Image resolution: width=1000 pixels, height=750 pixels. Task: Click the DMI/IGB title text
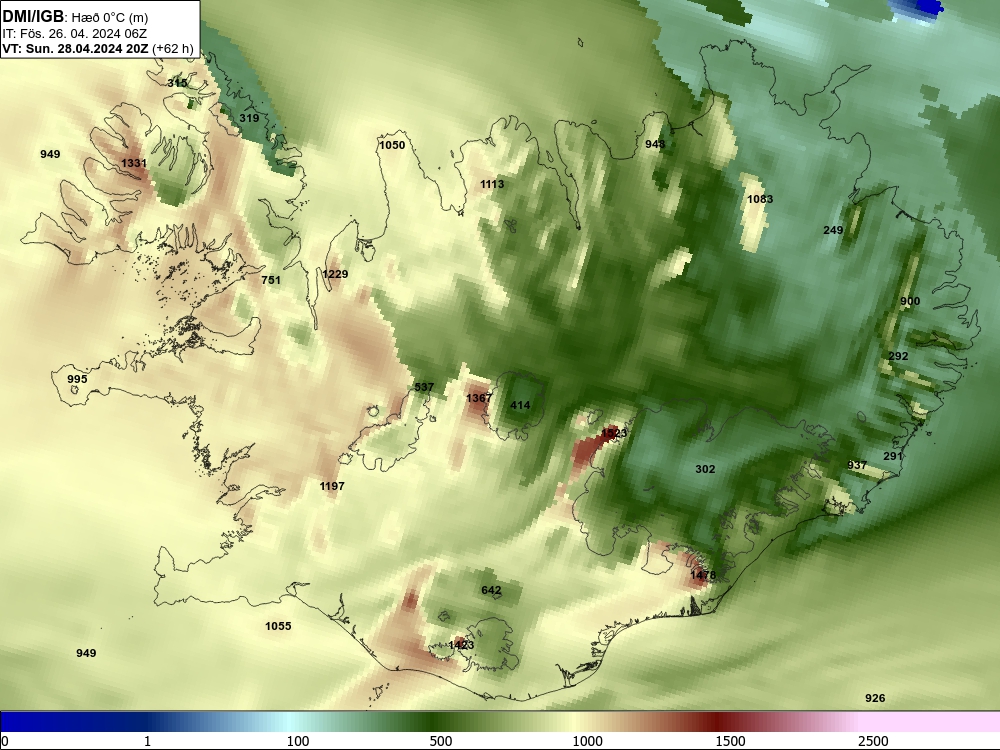(x=33, y=17)
